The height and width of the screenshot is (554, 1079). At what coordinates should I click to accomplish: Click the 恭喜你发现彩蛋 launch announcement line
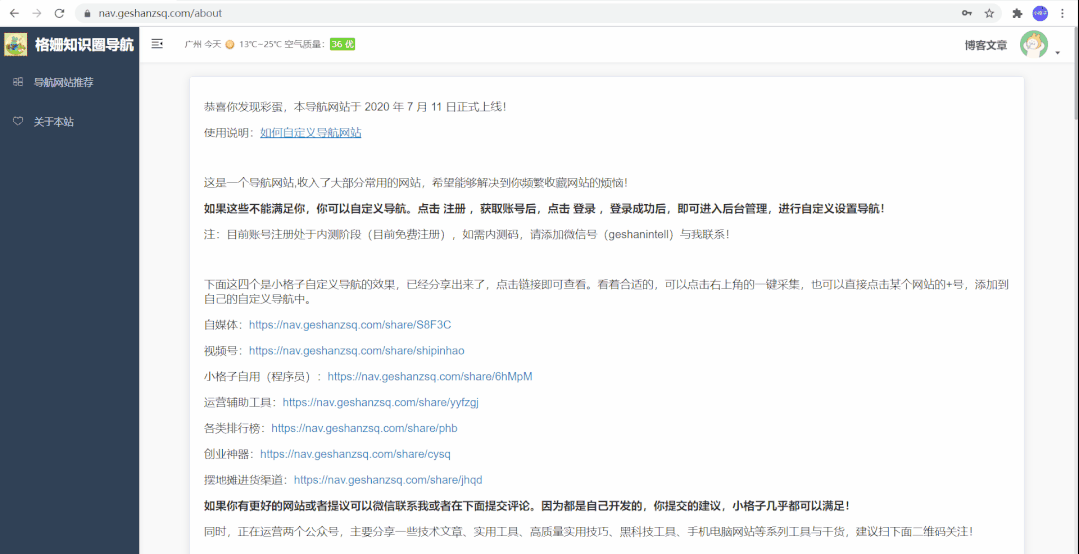click(356, 107)
